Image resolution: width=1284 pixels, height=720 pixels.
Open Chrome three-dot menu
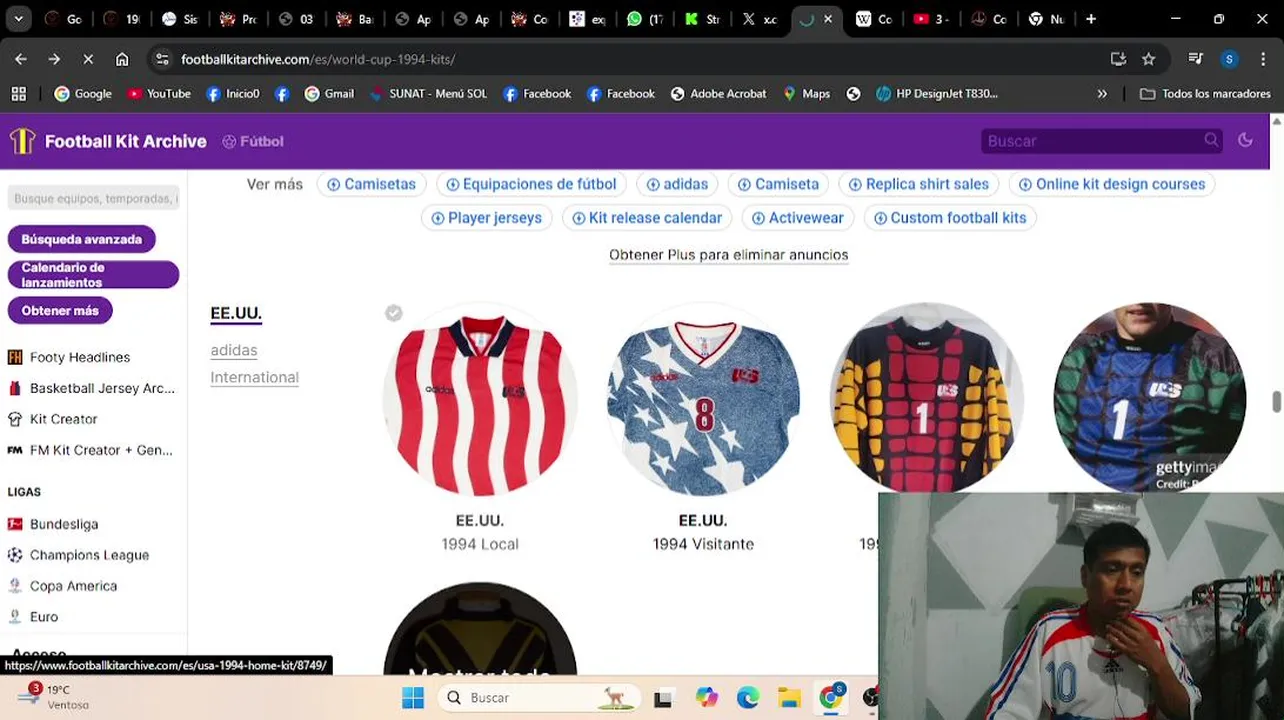1262,59
